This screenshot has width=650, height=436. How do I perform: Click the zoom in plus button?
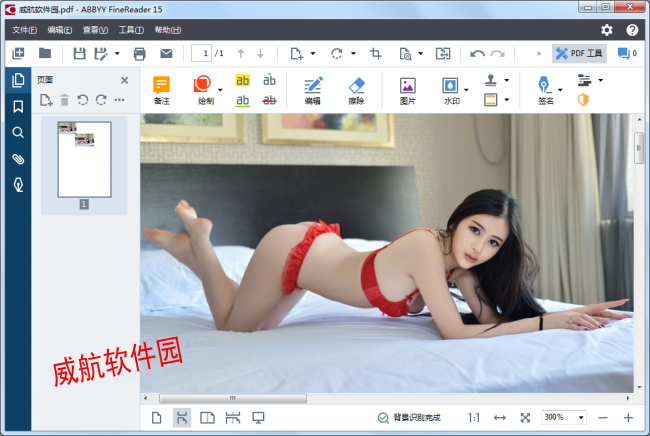click(628, 417)
